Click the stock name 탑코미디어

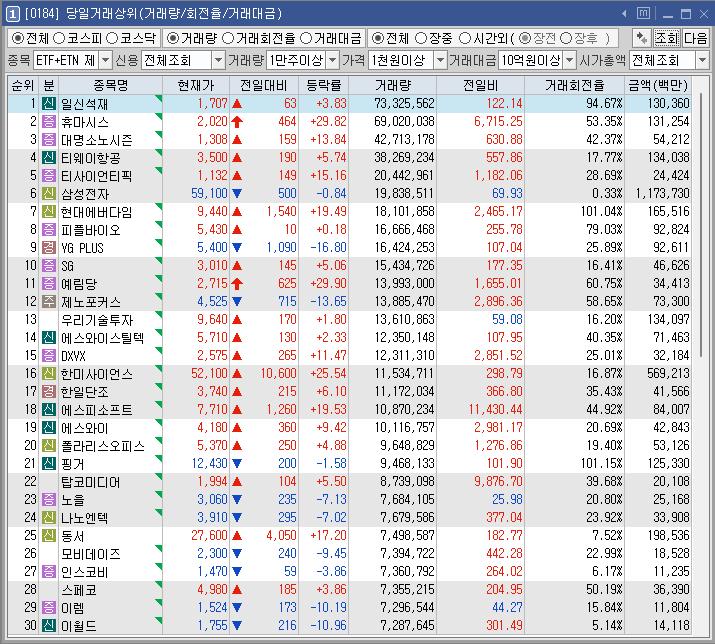tap(91, 482)
